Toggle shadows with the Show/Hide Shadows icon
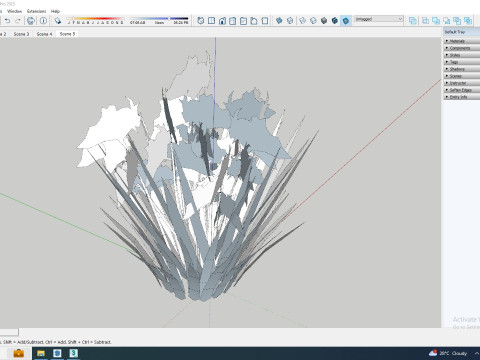The image size is (480, 360). [58, 21]
